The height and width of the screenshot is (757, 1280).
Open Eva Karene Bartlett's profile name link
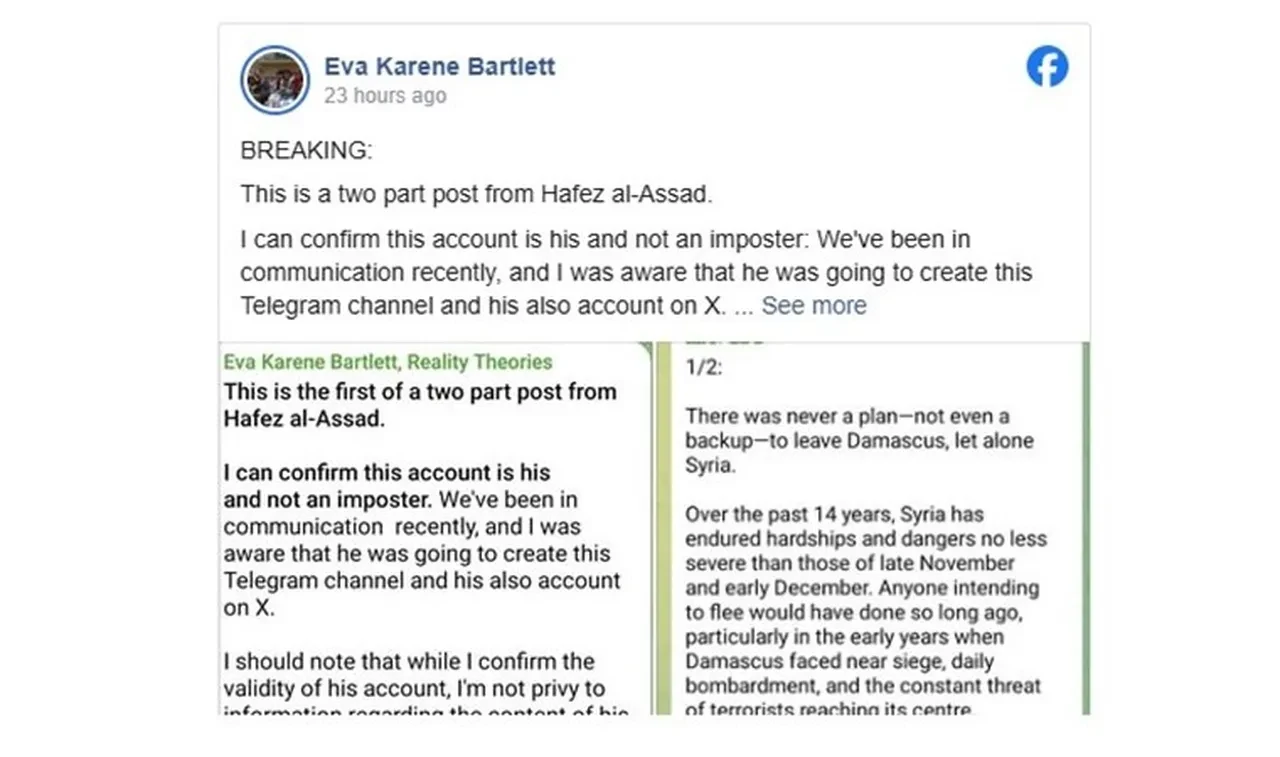439,67
